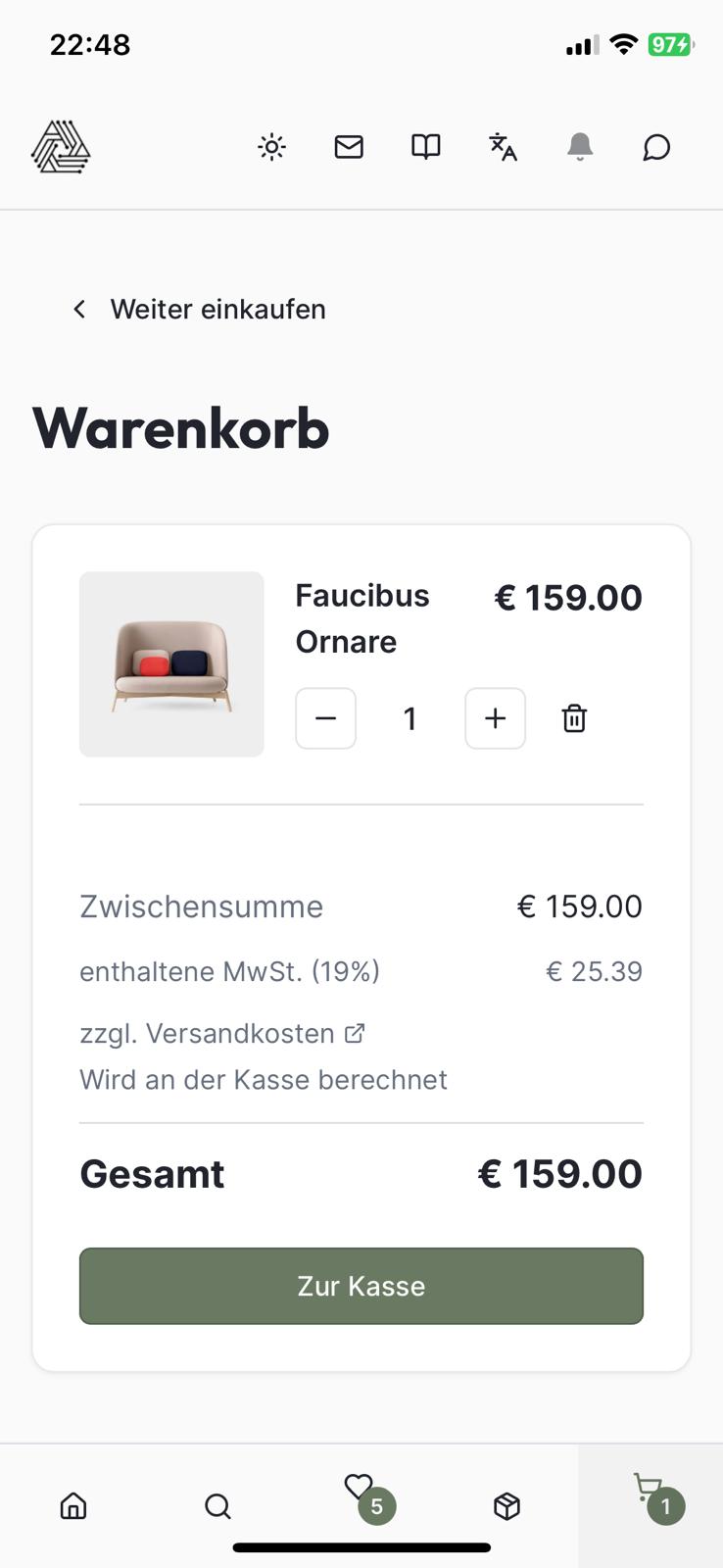The height and width of the screenshot is (1568, 723).
Task: Decrease quantity with the minus button
Action: pyautogui.click(x=325, y=718)
